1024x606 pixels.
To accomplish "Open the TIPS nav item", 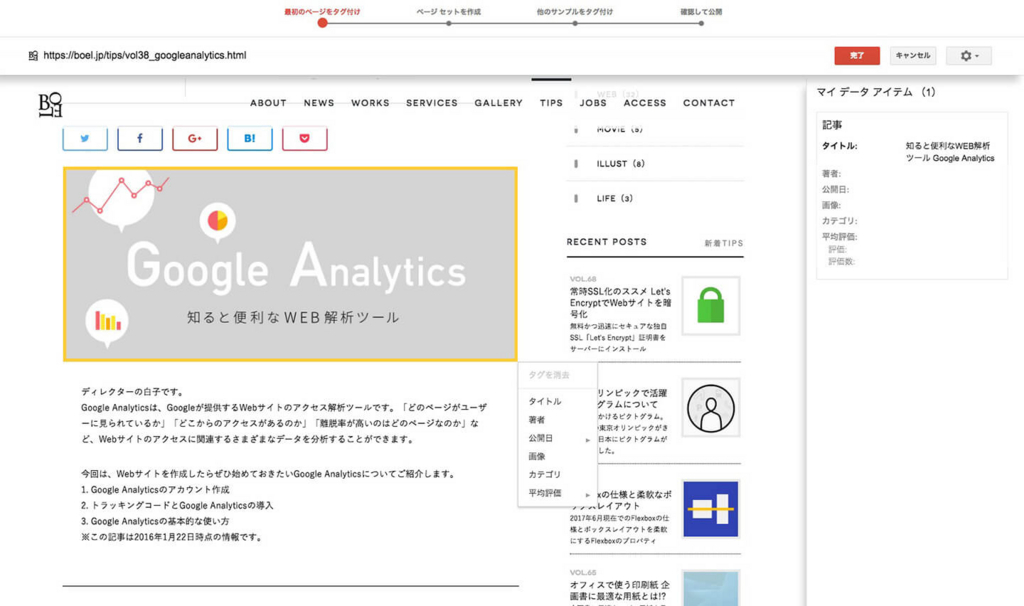I will tap(551, 103).
